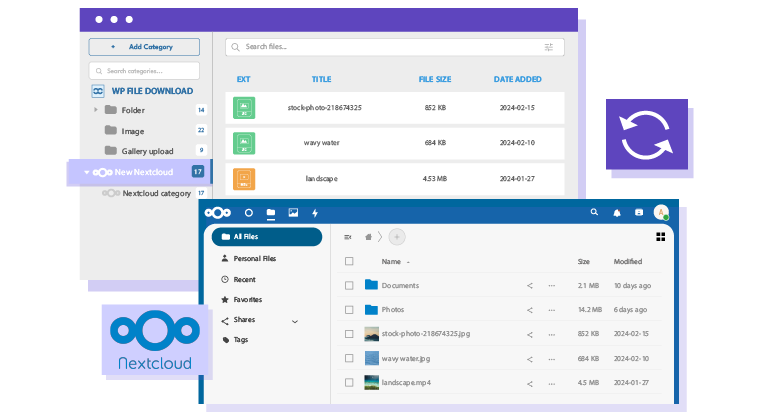Open Tags in Nextcloud sidebar
Image resolution: width=760 pixels, height=420 pixels.
tap(241, 340)
